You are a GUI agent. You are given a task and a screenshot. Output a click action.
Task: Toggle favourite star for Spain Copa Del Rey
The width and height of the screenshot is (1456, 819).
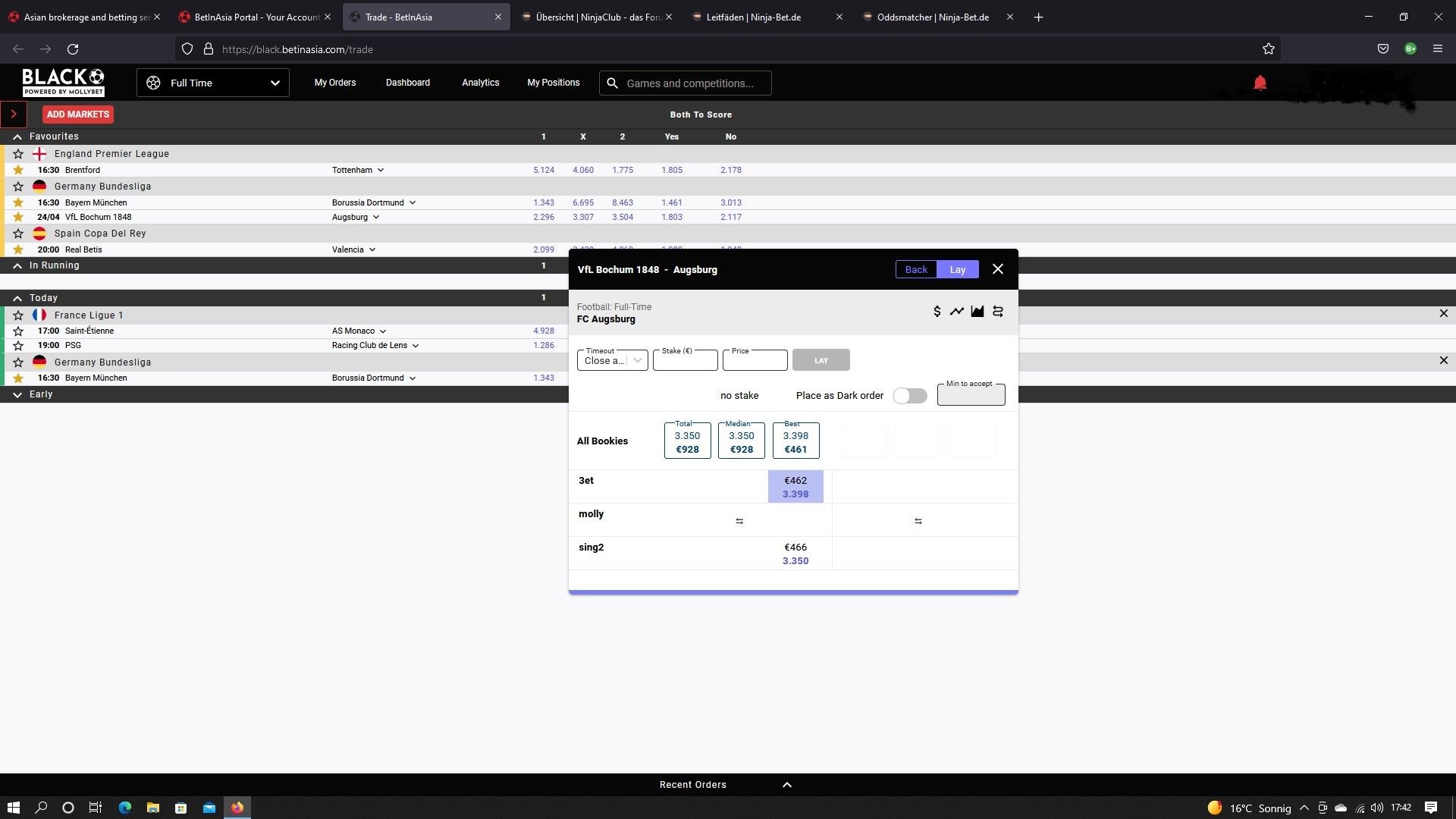(x=18, y=234)
